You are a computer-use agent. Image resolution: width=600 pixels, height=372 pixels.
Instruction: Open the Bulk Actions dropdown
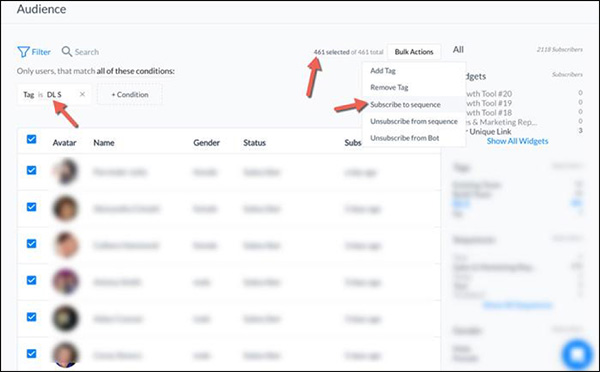pyautogui.click(x=414, y=52)
